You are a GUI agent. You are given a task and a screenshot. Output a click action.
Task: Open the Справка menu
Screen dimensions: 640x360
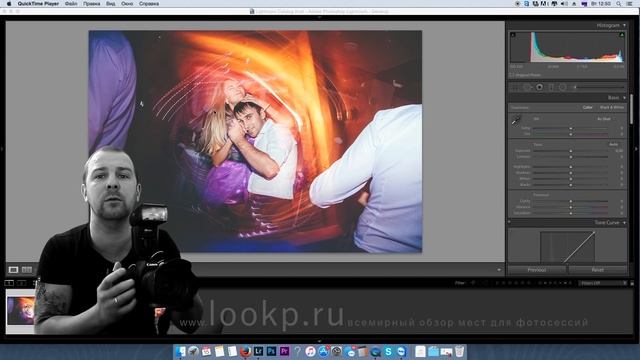coord(149,4)
